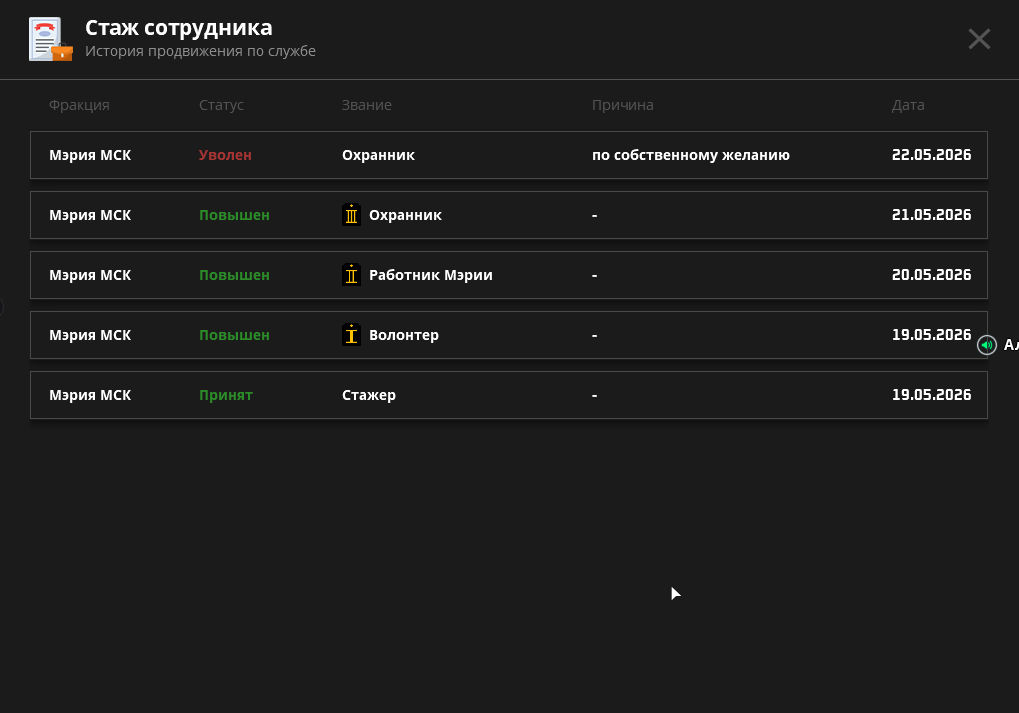
Task: Click the 19.05.2026 date in the Стажер row
Action: [931, 395]
